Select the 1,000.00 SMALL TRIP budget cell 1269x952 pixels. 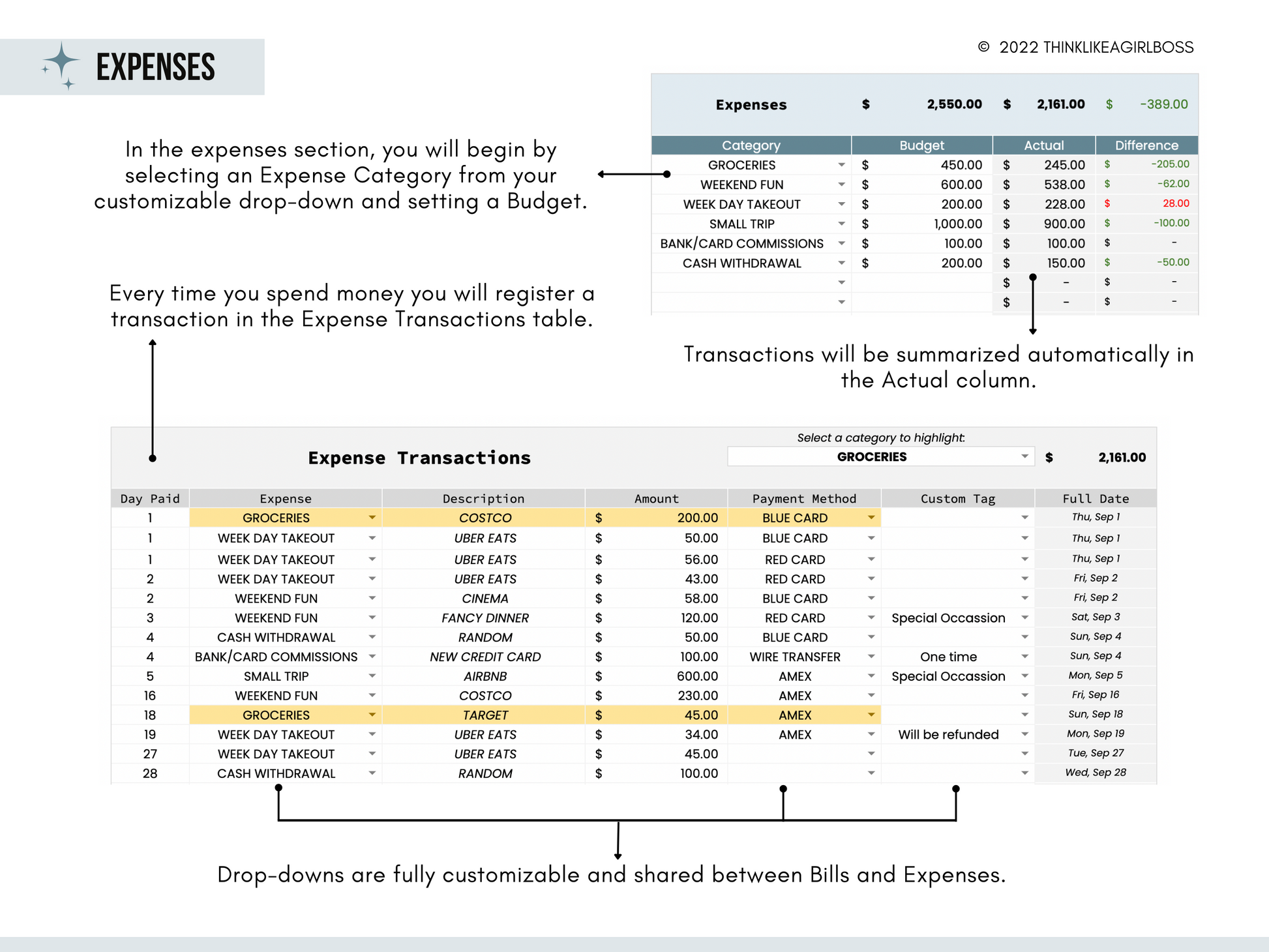[957, 224]
